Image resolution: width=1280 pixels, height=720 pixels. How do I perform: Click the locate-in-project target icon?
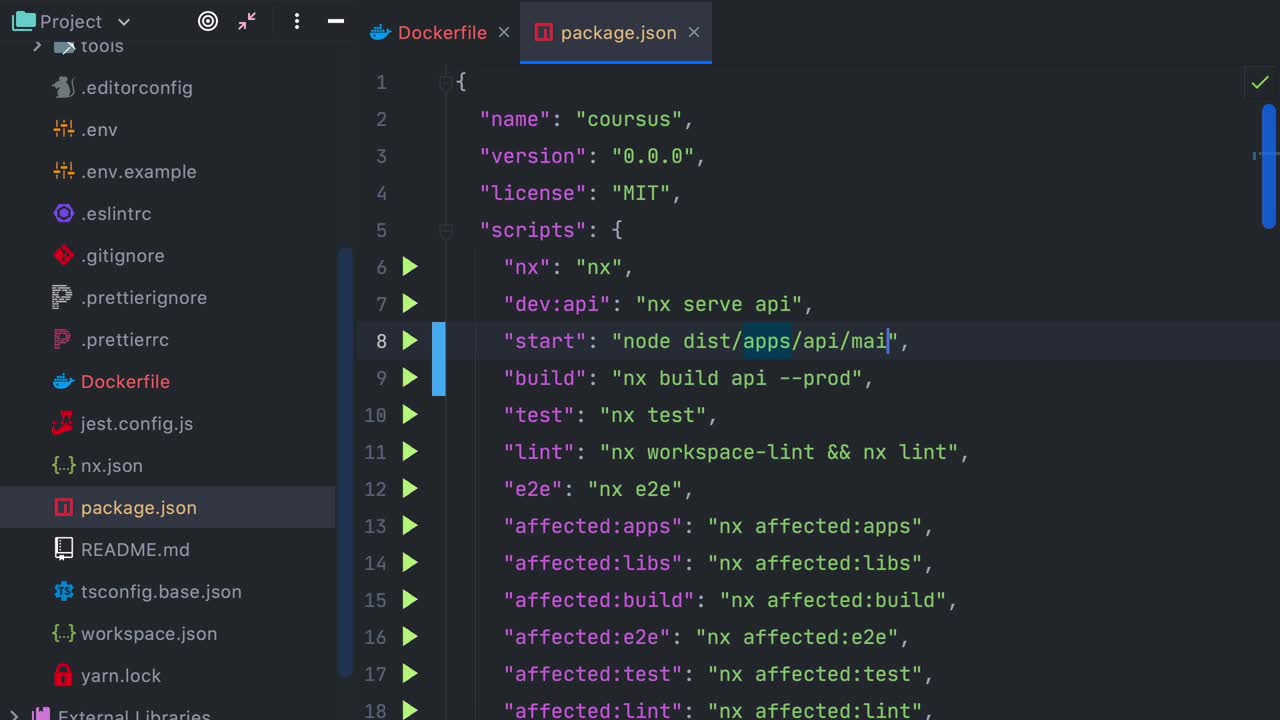tap(208, 21)
